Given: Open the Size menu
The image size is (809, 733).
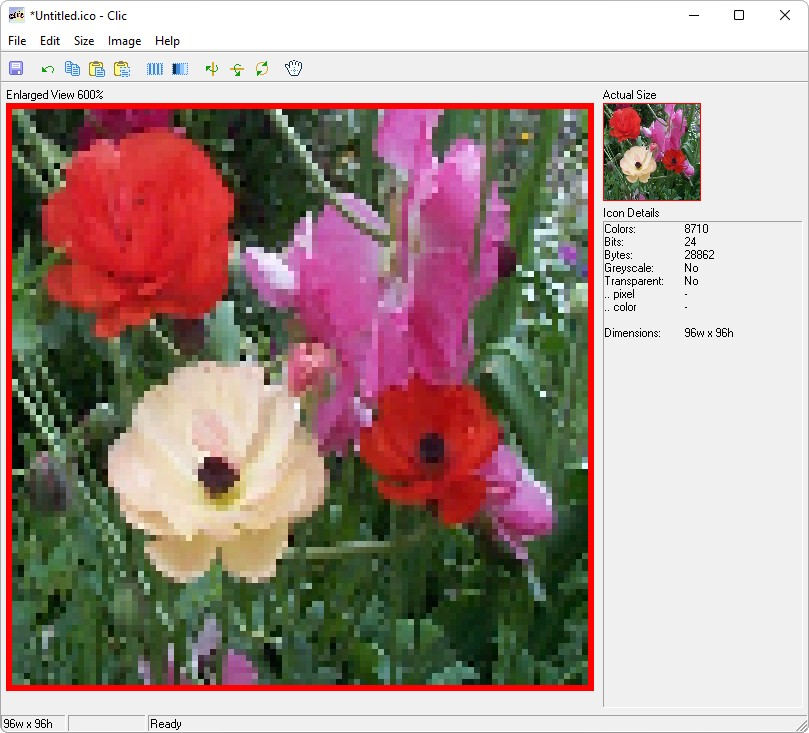Looking at the screenshot, I should click(x=84, y=41).
